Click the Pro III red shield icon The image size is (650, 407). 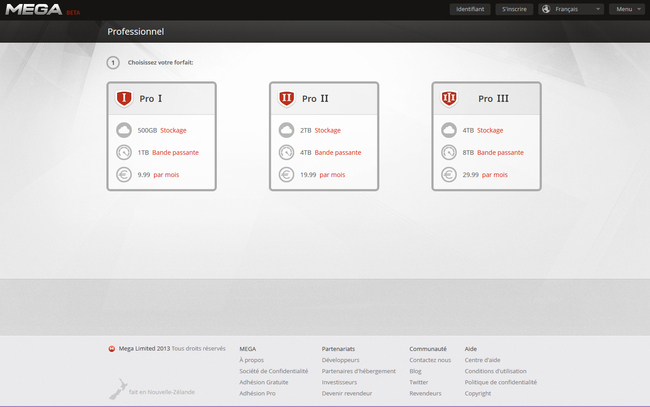(449, 98)
